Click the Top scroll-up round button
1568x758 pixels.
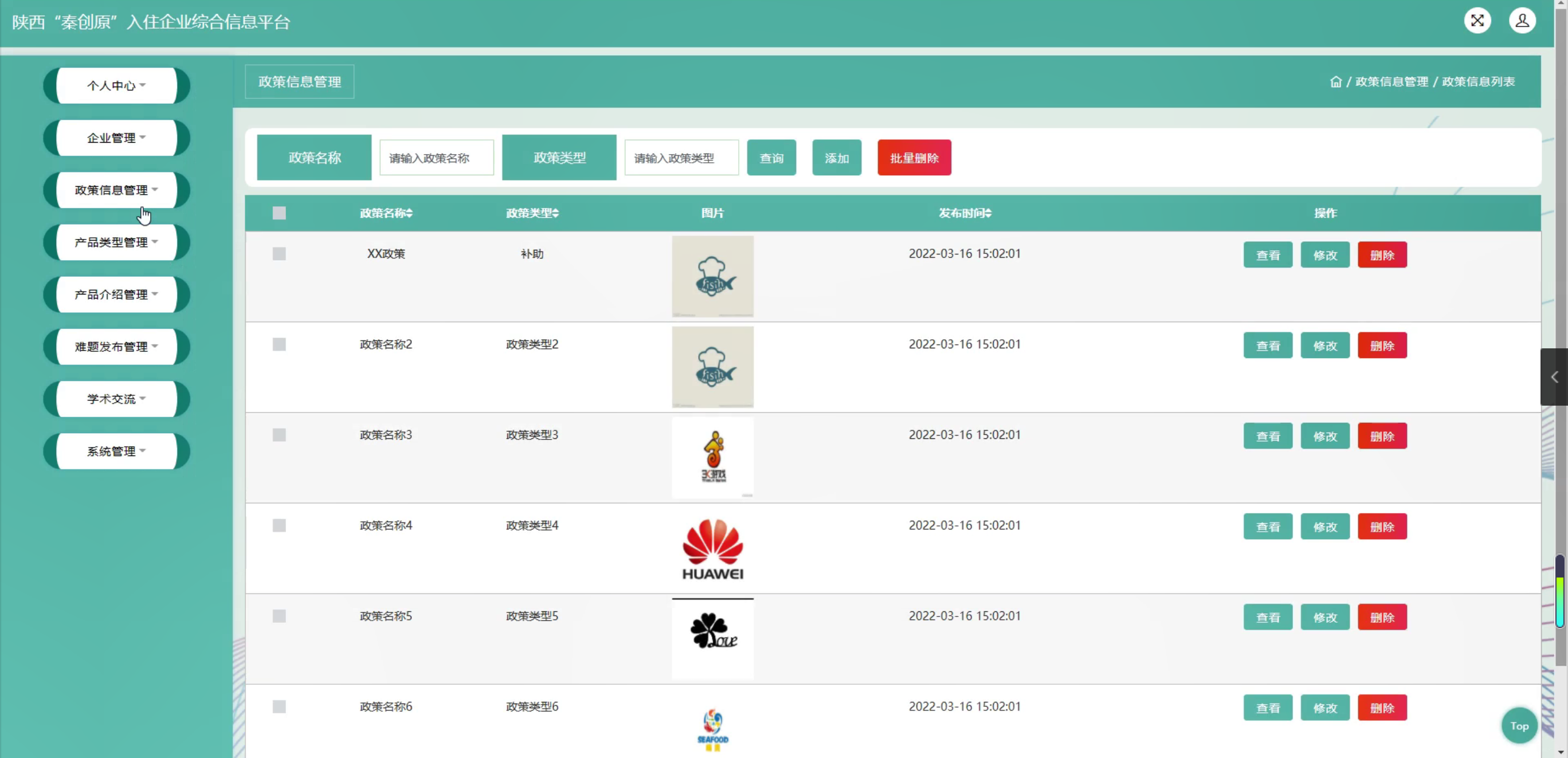[x=1519, y=725]
